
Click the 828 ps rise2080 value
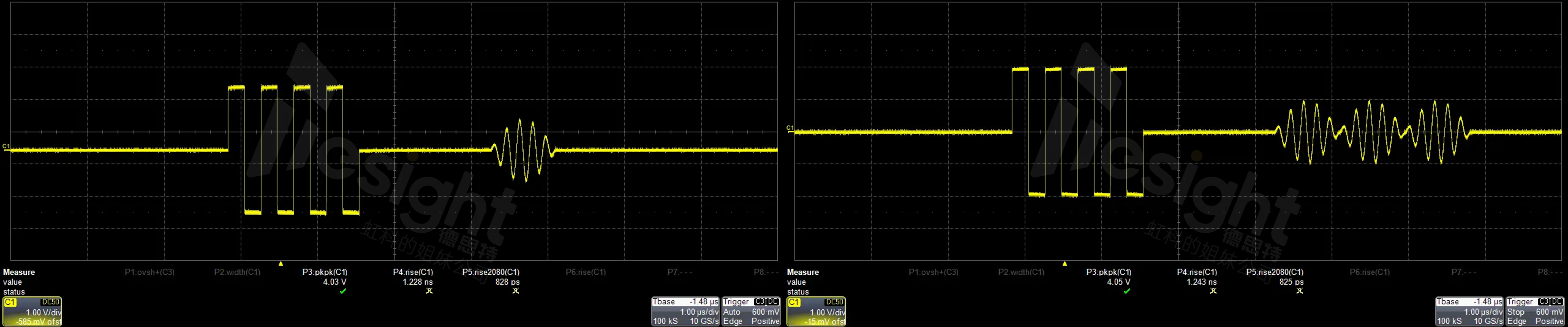coord(508,282)
